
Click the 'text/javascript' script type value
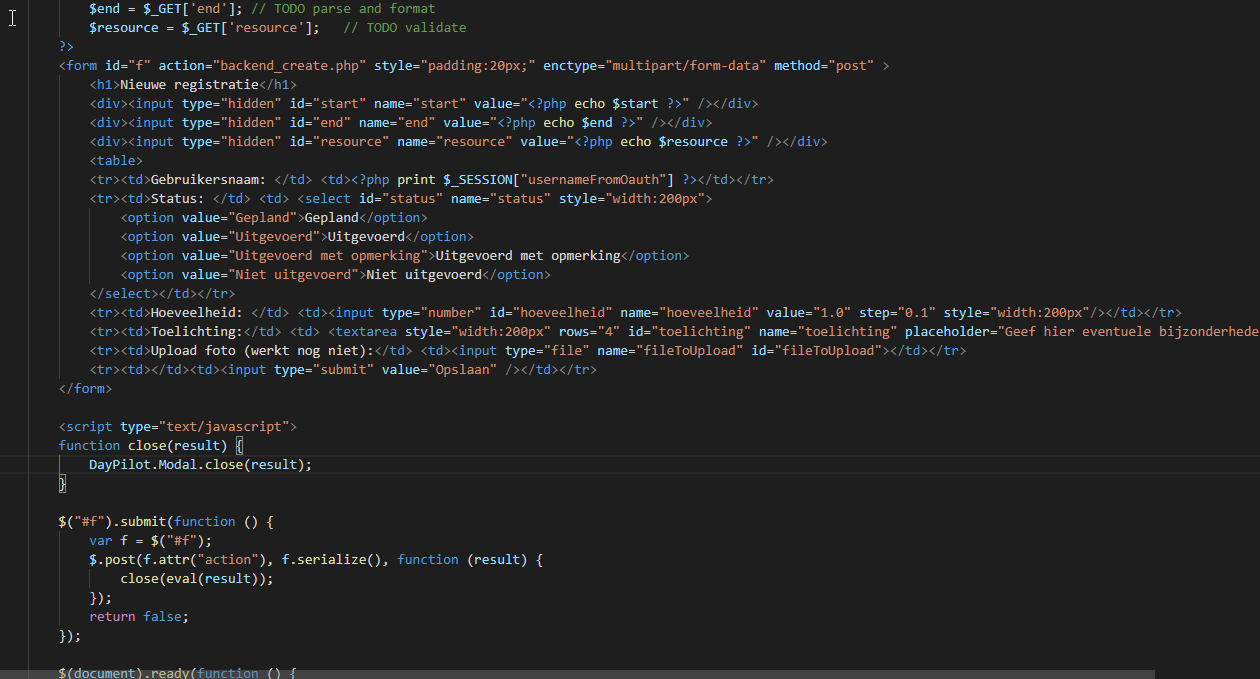click(227, 426)
